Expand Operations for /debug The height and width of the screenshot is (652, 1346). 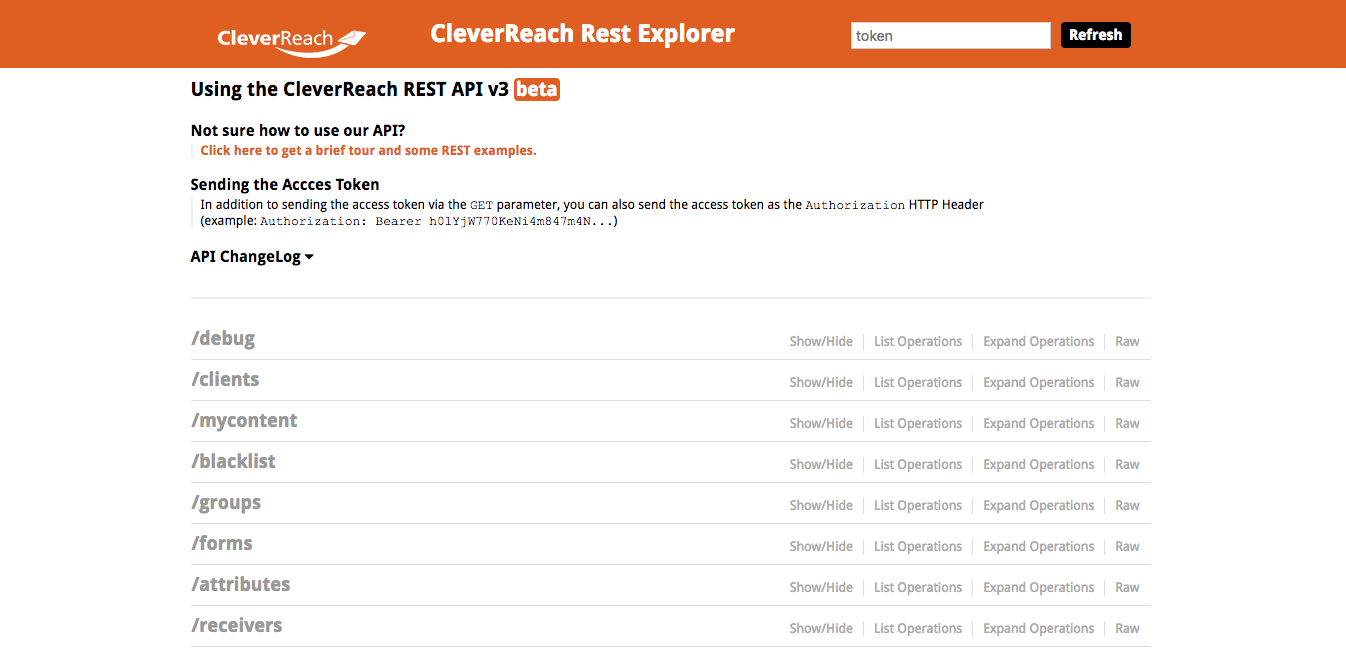[1039, 341]
